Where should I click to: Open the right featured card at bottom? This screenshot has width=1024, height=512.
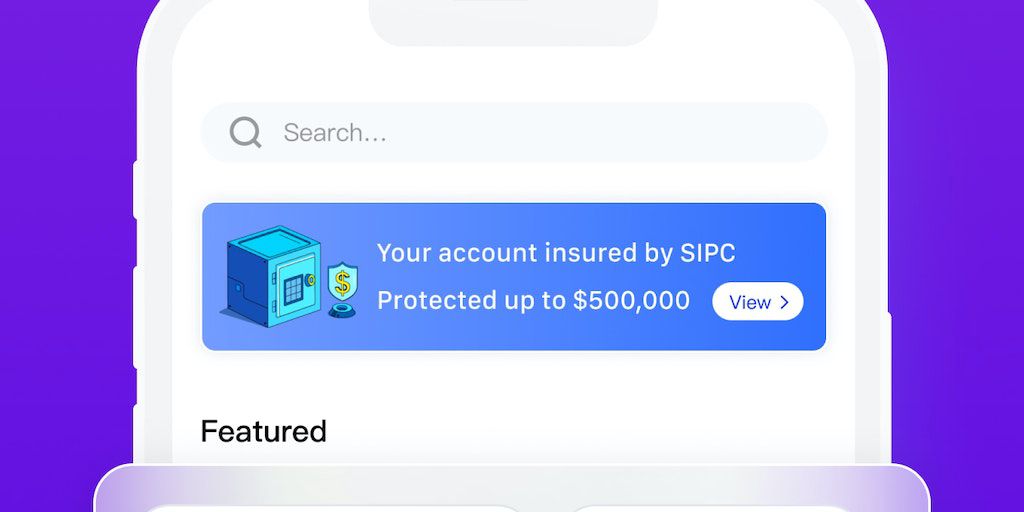[x=700, y=506]
